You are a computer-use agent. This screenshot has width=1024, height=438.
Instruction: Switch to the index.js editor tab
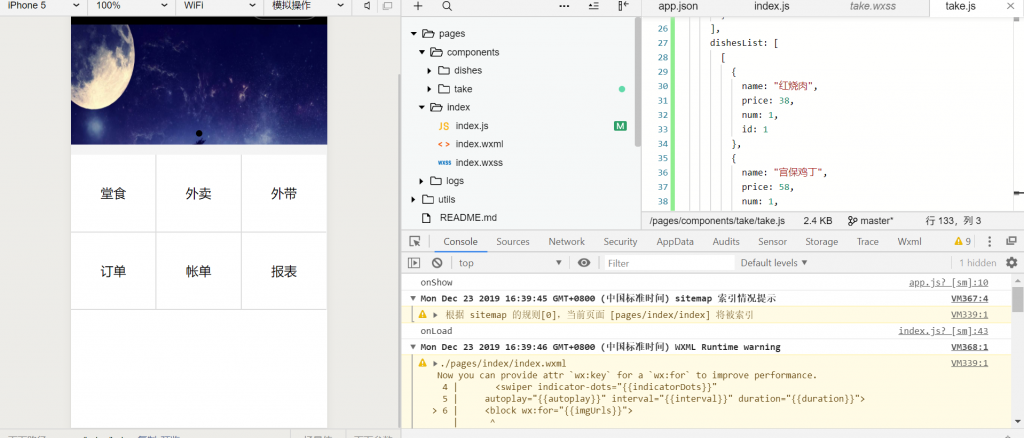point(771,6)
